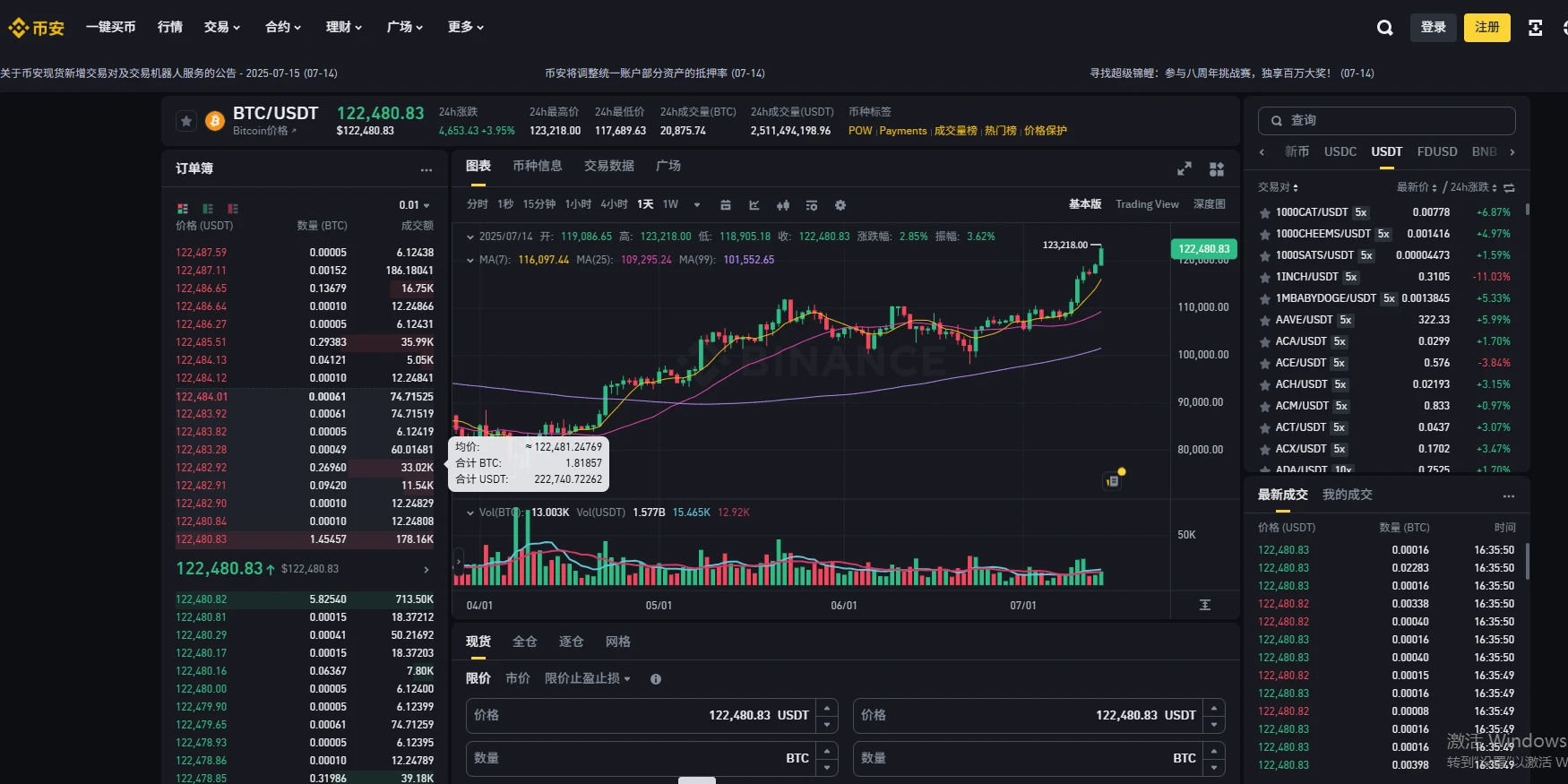Click the yellow 注册 button

click(x=1487, y=28)
